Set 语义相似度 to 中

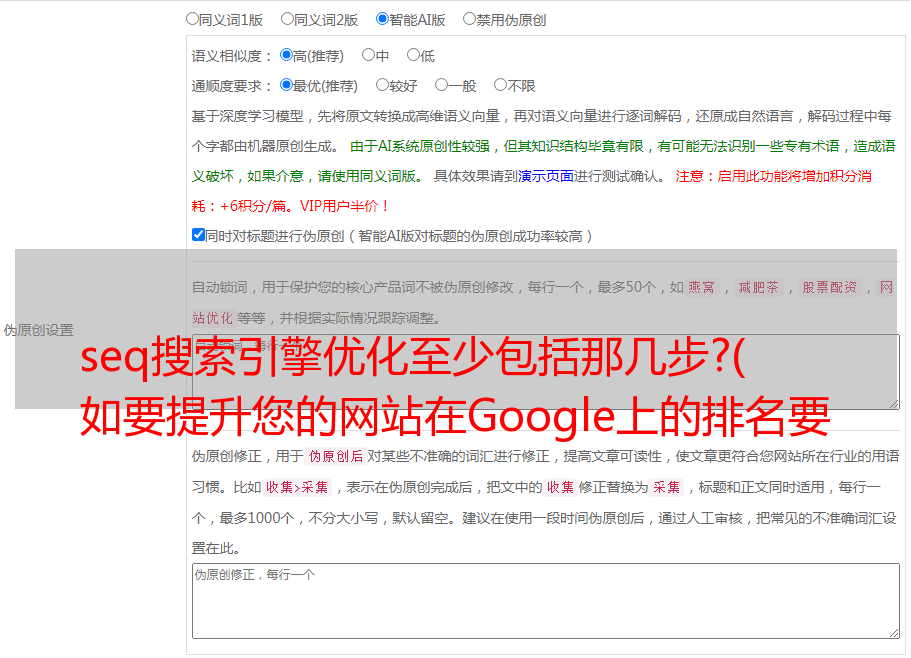point(368,55)
